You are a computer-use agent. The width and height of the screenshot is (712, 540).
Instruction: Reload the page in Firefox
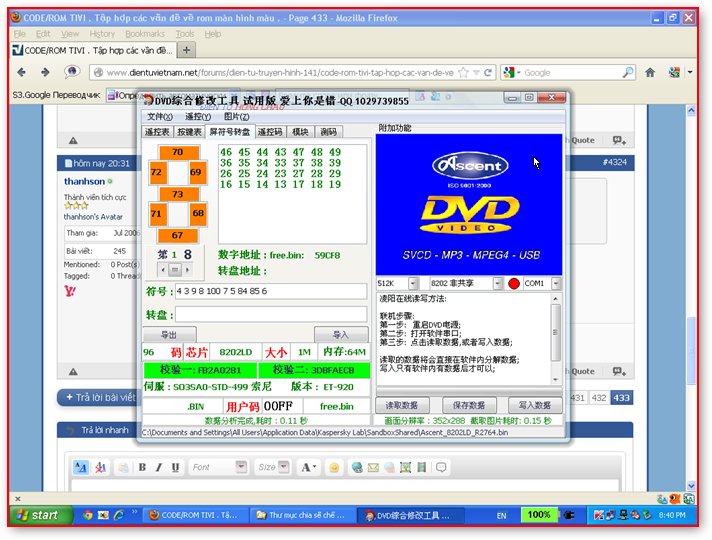[x=488, y=72]
